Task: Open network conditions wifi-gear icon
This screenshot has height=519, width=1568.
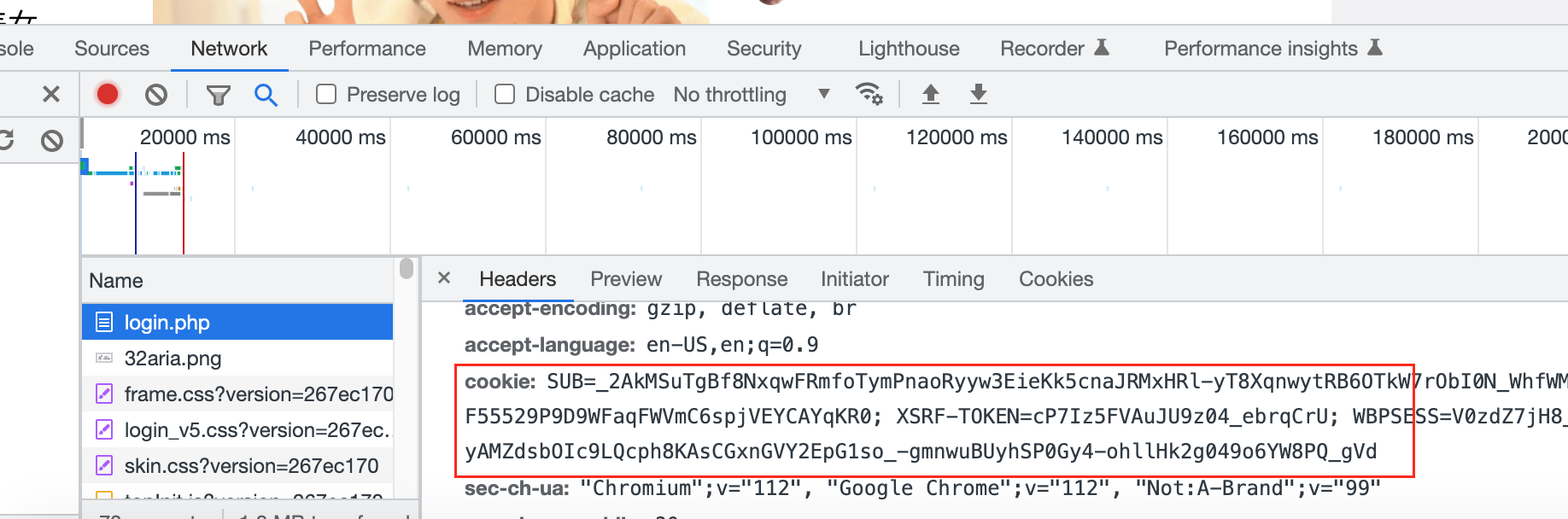Action: 869,94
